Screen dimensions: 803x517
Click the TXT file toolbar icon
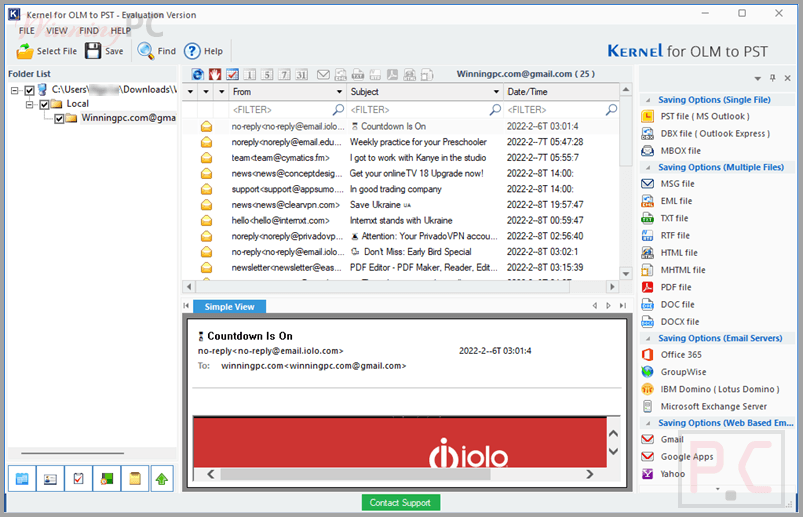(x=358, y=75)
